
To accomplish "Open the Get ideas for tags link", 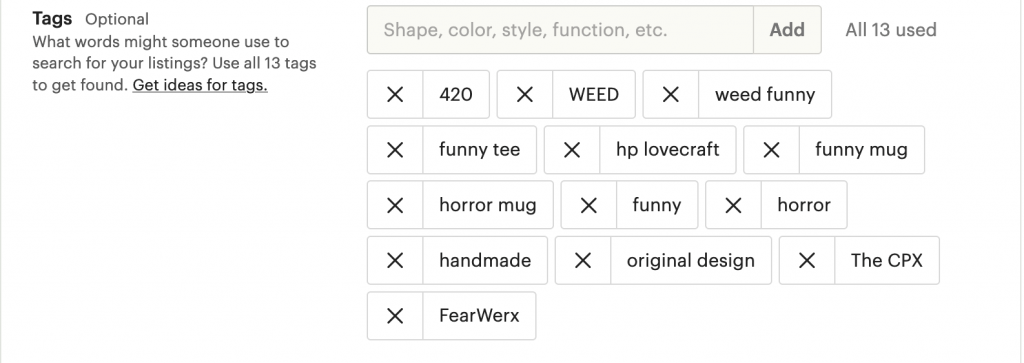I will coord(200,85).
